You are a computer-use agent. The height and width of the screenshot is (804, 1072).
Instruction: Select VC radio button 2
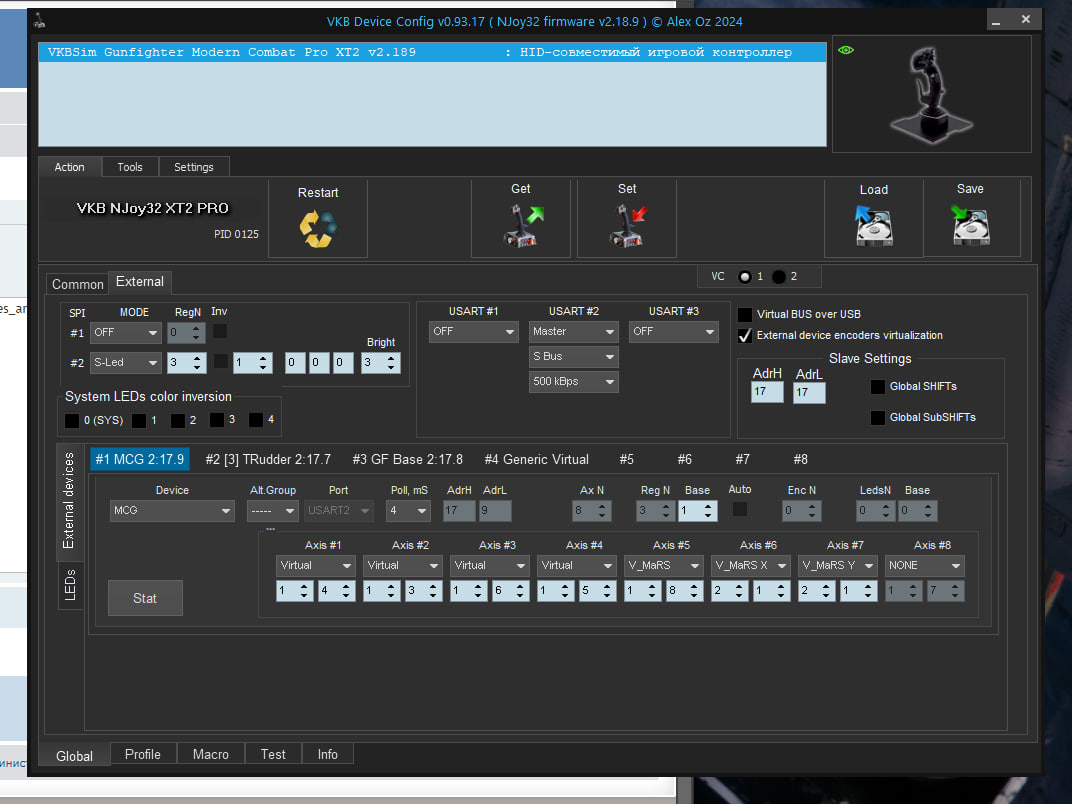[779, 277]
